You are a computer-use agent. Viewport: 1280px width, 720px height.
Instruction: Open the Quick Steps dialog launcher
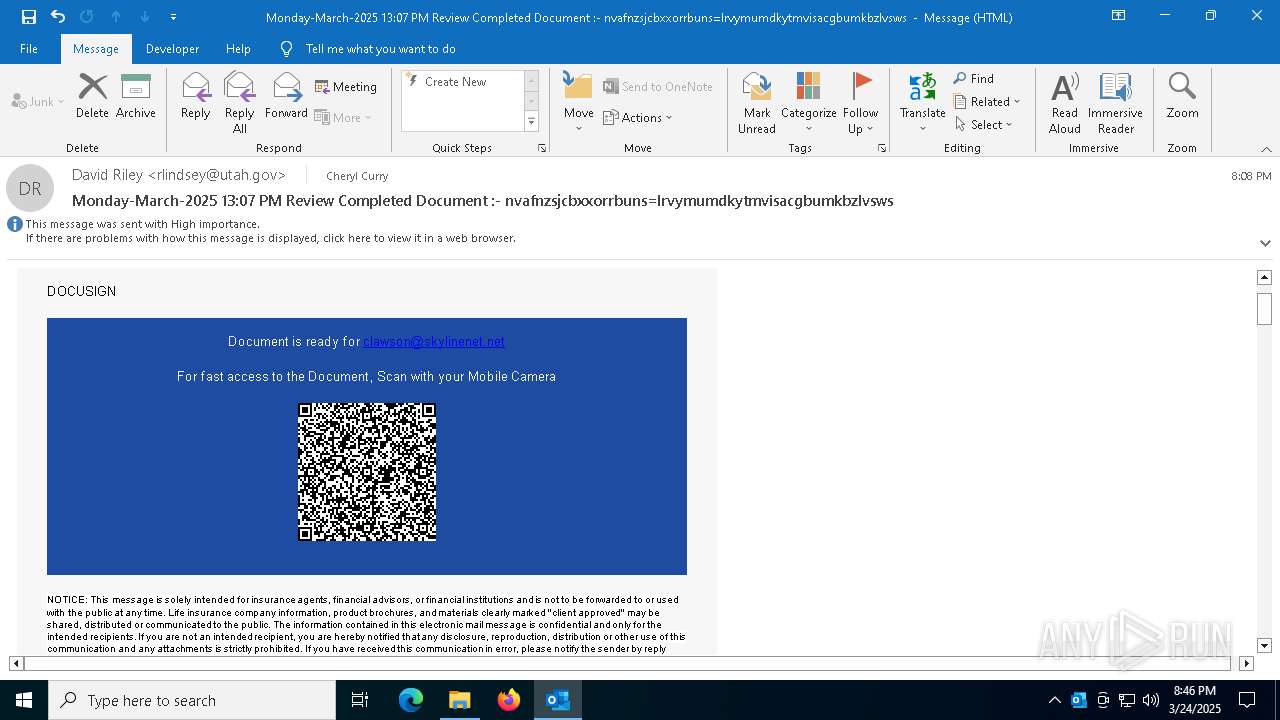point(542,148)
